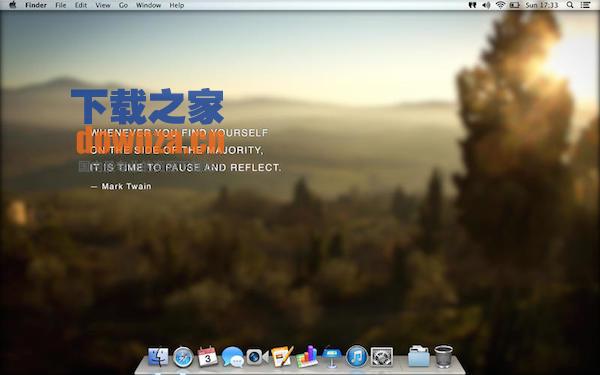Launch FaceTime from the Dock
600x375 pixels.
pyautogui.click(x=257, y=357)
